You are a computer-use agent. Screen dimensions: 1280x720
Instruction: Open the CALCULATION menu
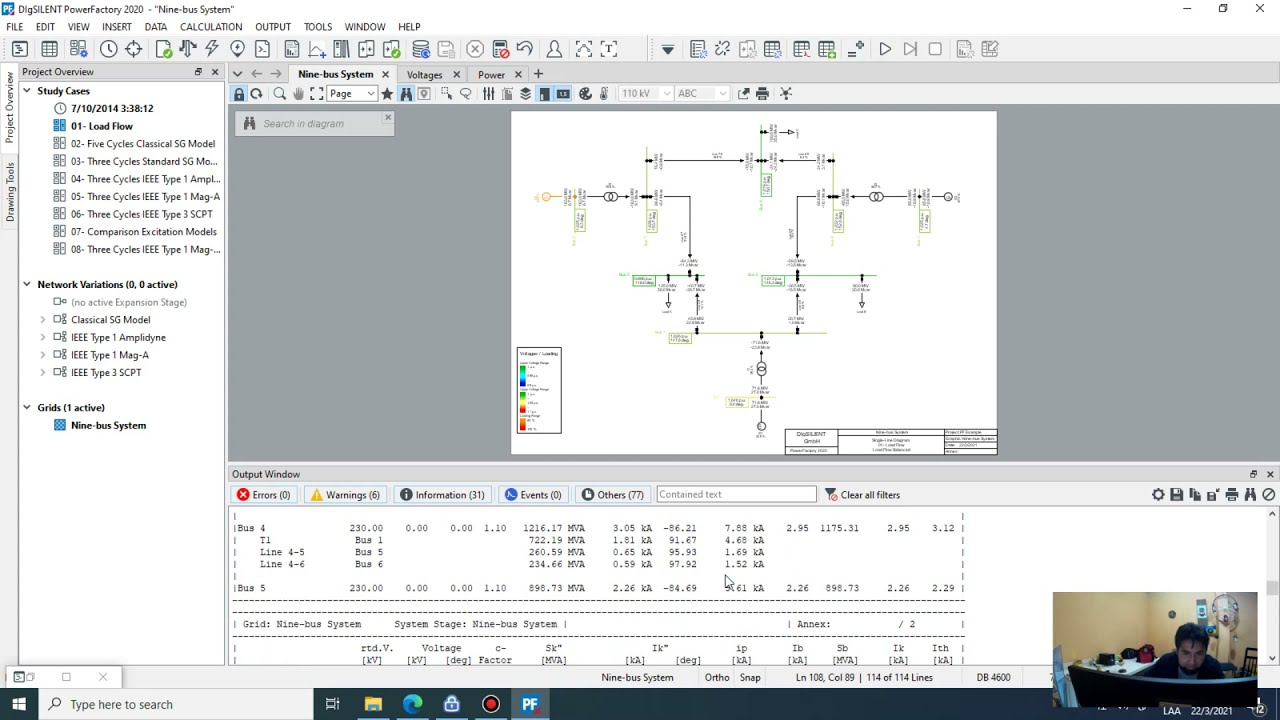[x=211, y=27]
